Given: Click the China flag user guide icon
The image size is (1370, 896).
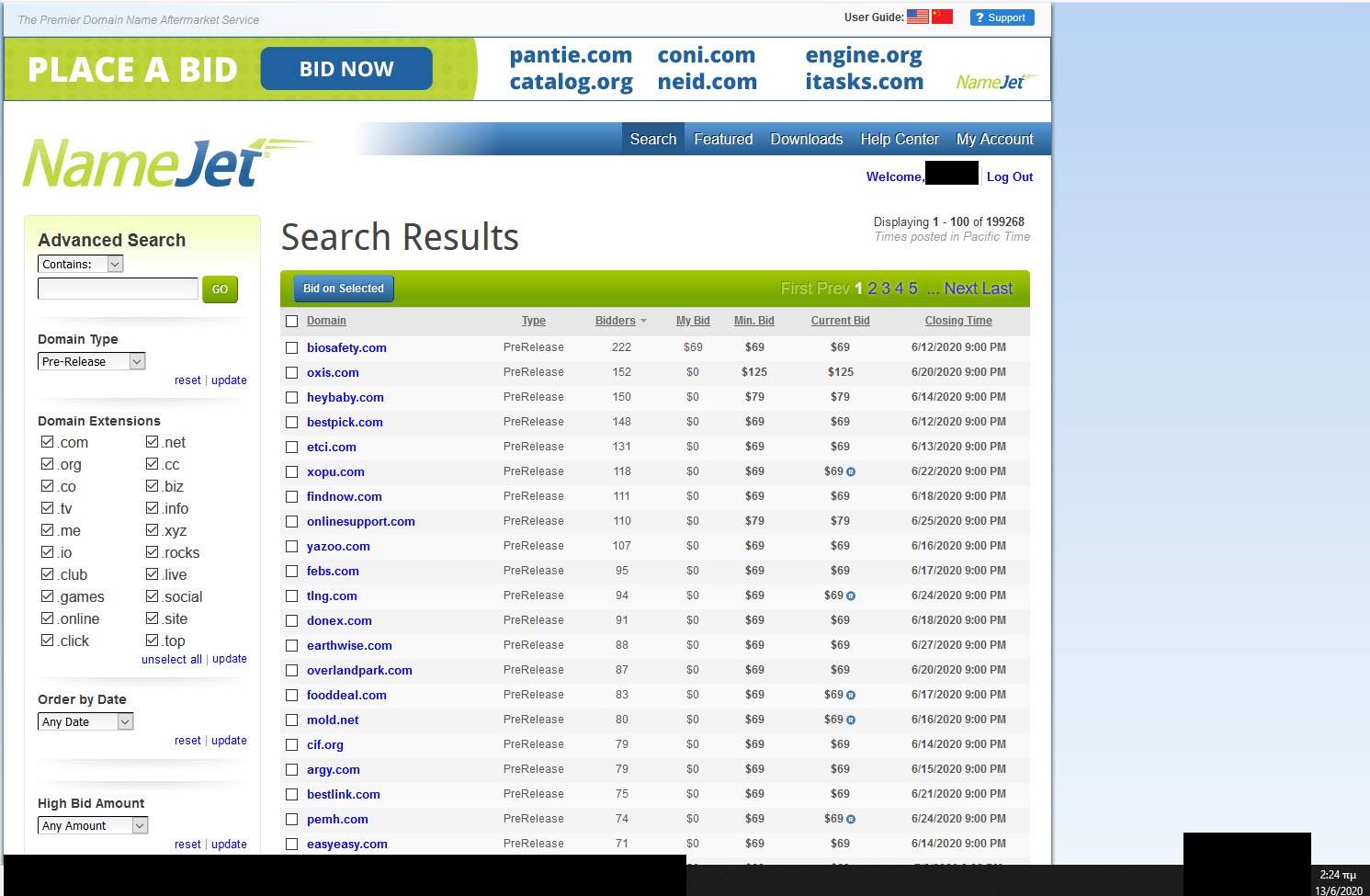Looking at the screenshot, I should click(942, 17).
